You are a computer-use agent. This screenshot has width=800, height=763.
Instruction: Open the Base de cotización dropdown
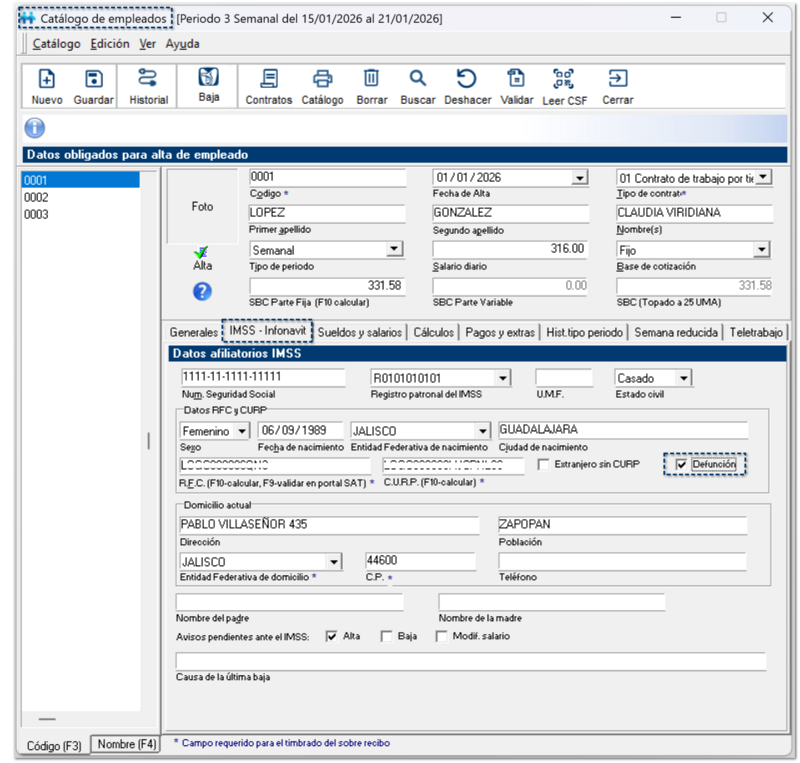point(761,249)
